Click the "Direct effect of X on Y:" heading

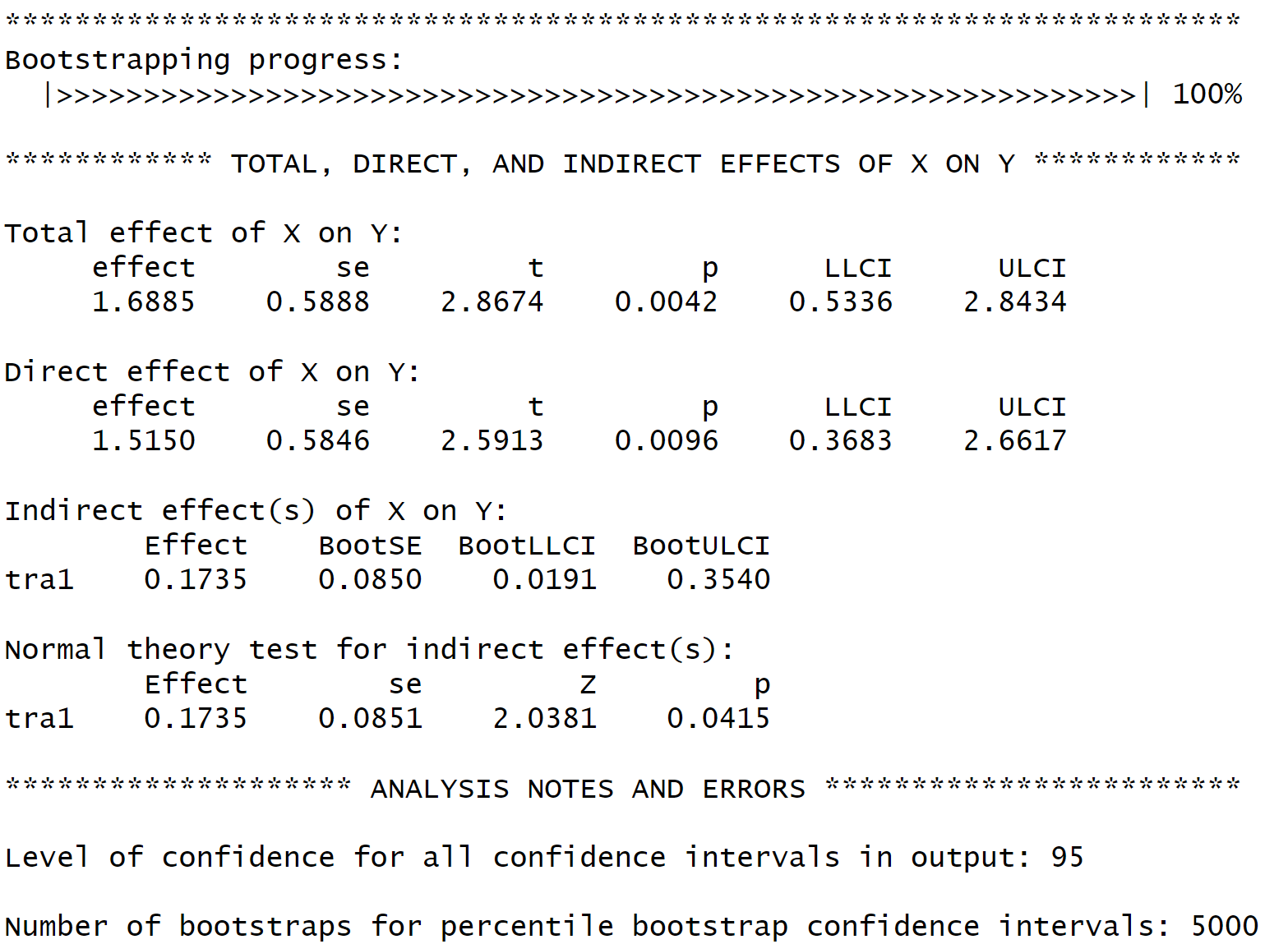[x=212, y=372]
